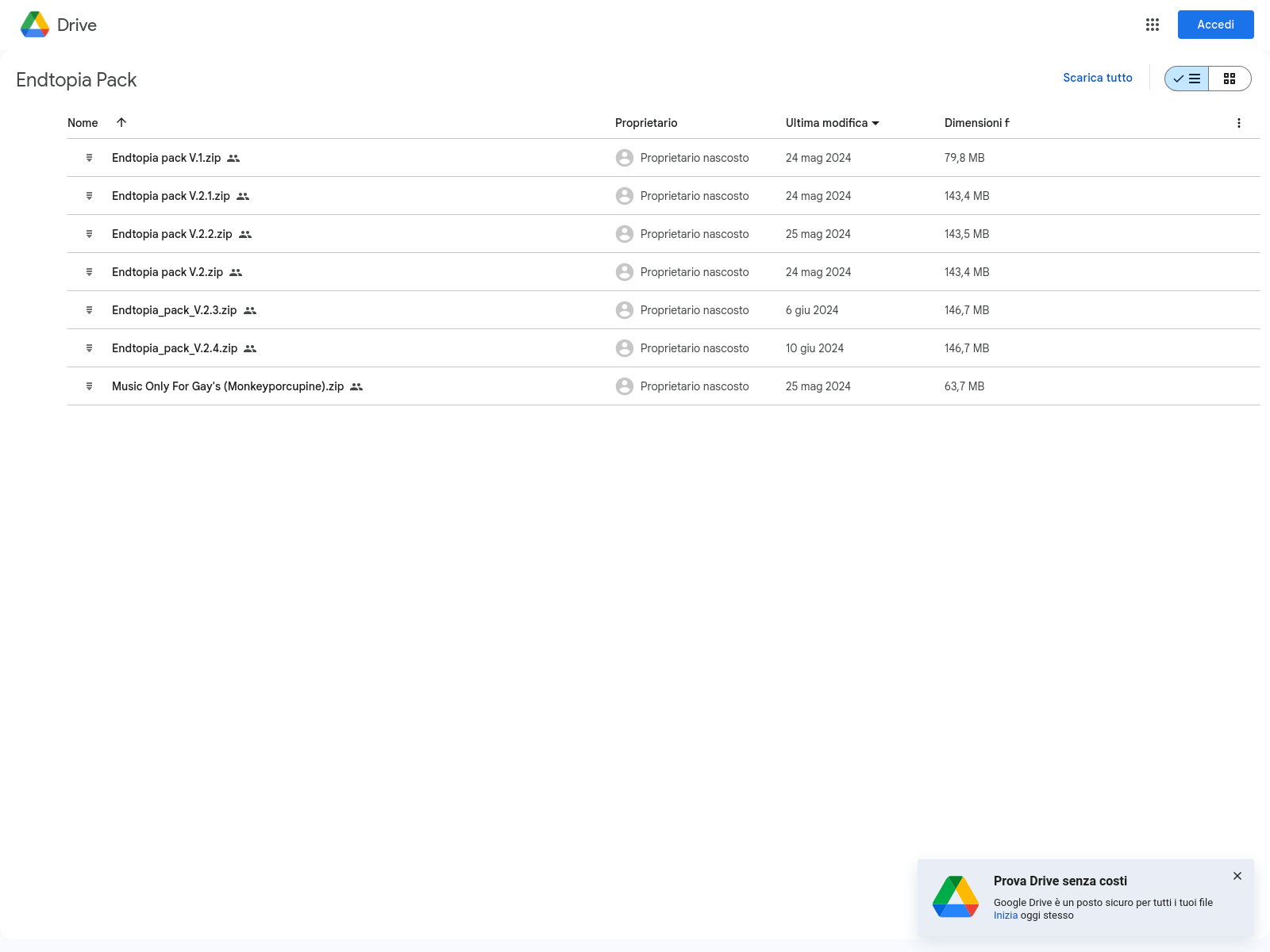The height and width of the screenshot is (952, 1270).
Task: Click zip icon of Endtopia pack V.1.zip
Action: pos(90,158)
